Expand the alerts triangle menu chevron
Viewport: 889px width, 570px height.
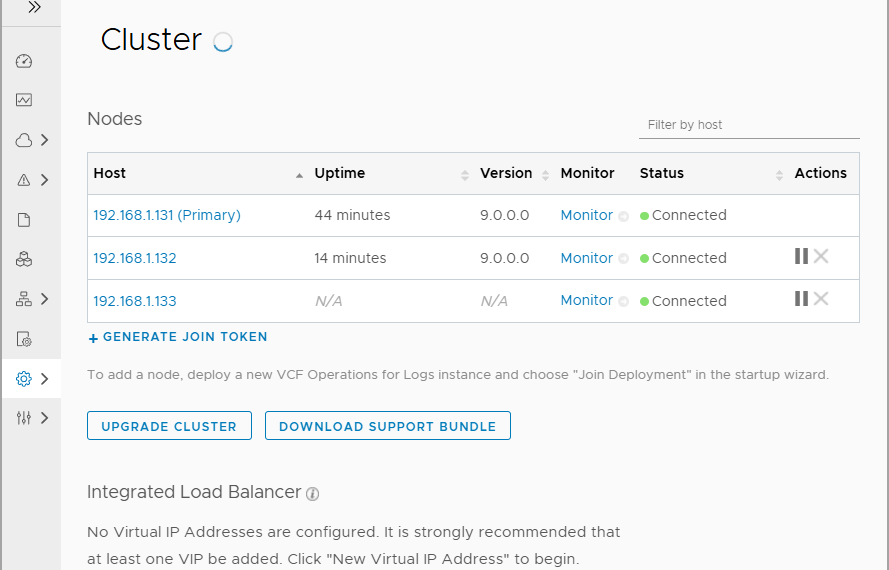tap(45, 180)
